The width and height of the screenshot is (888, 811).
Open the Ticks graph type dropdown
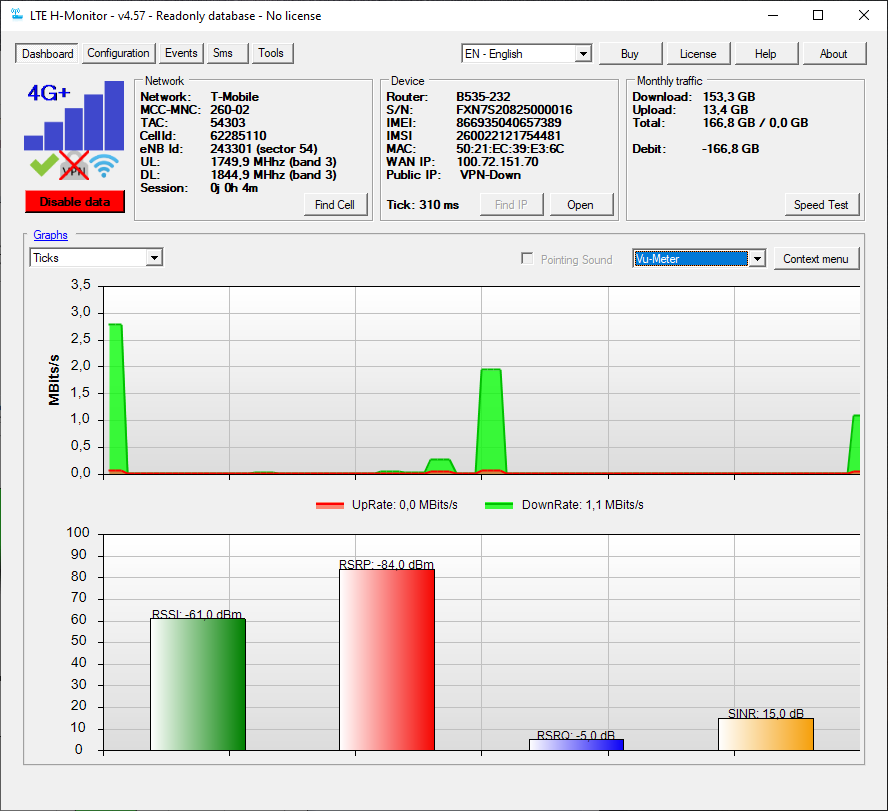tap(96, 258)
